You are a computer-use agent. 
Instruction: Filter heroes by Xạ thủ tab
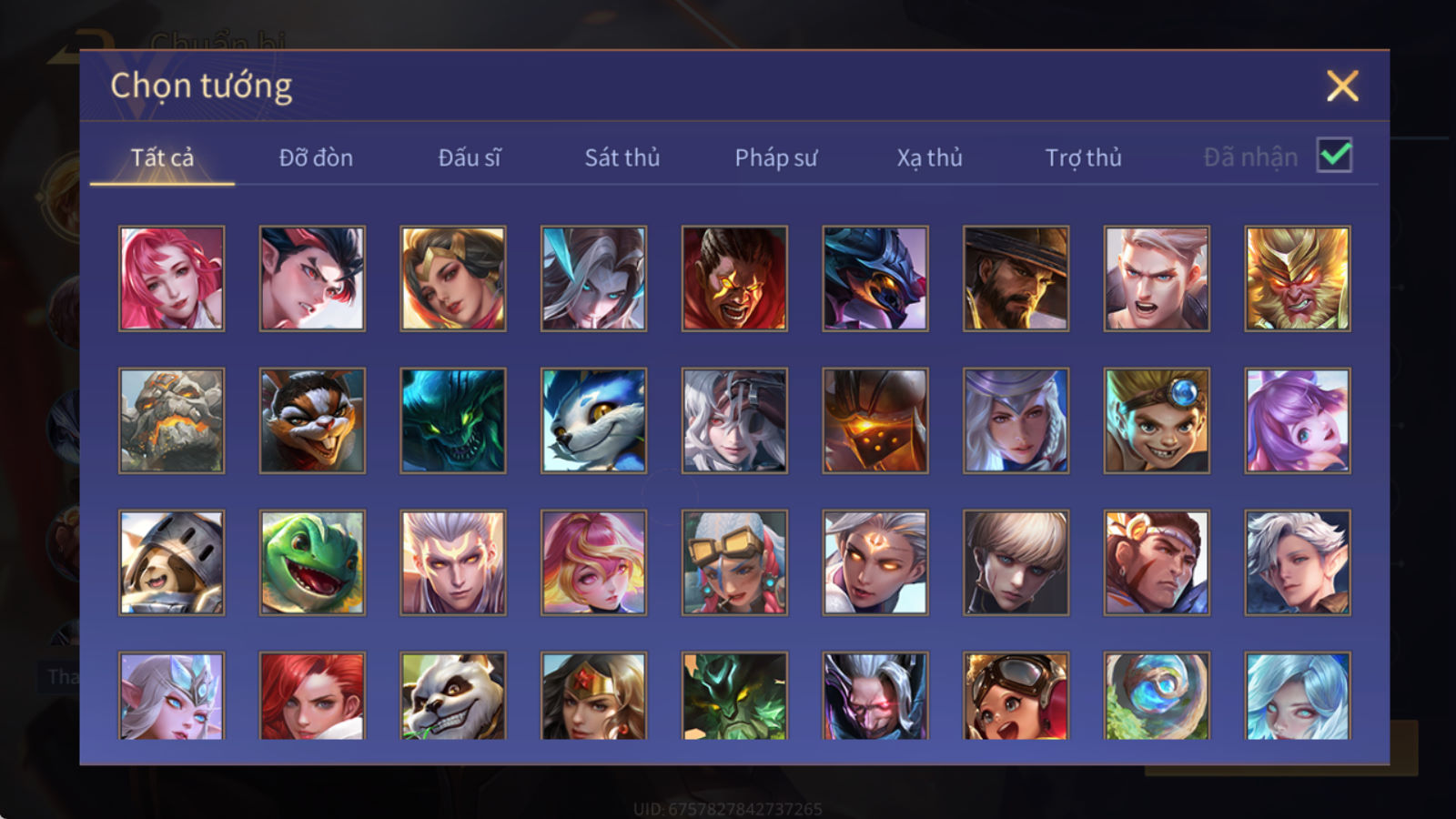(929, 158)
